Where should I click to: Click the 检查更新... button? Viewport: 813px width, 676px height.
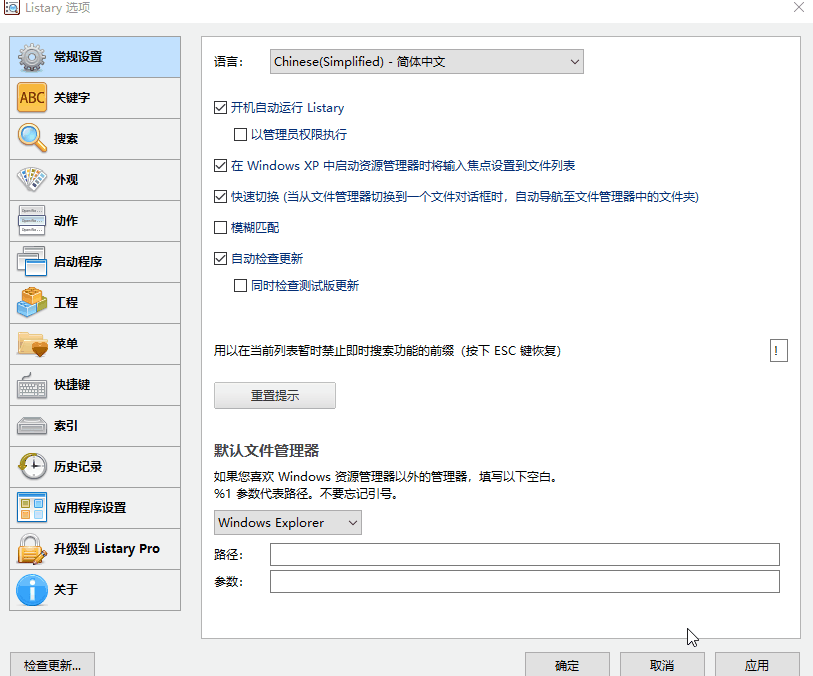[x=52, y=665]
